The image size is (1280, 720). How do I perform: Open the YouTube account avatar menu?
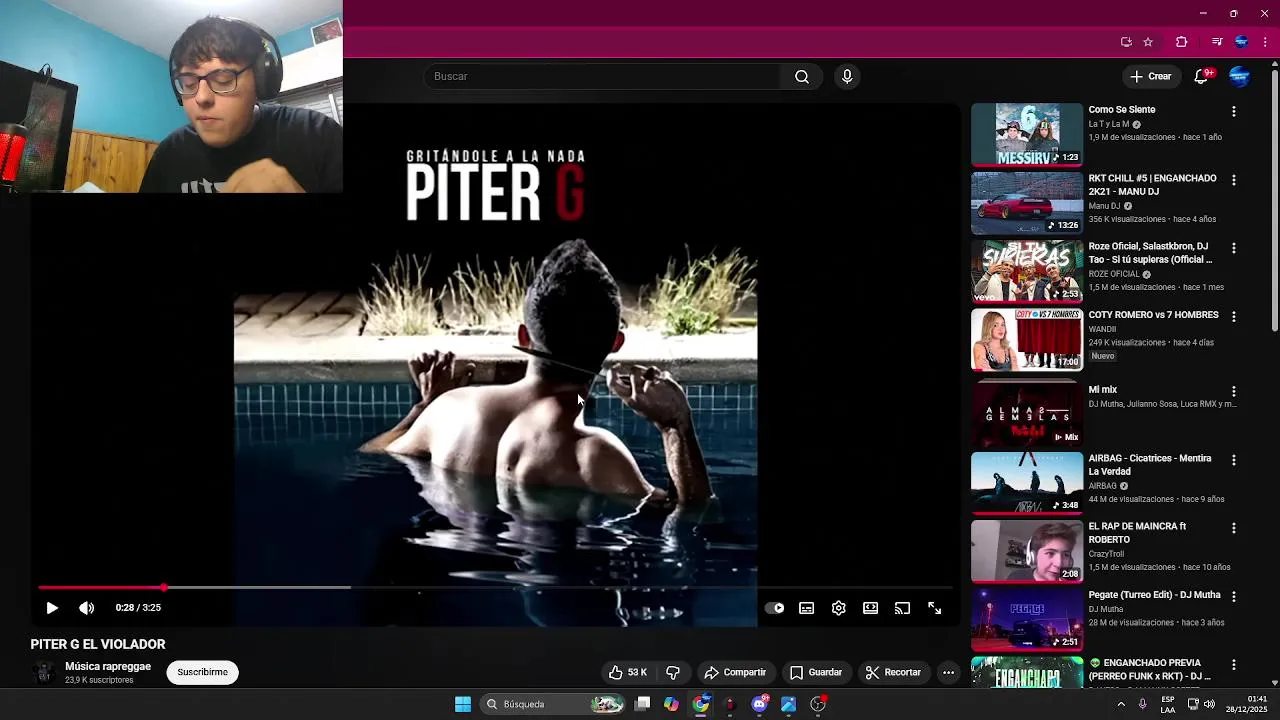pos(1239,77)
